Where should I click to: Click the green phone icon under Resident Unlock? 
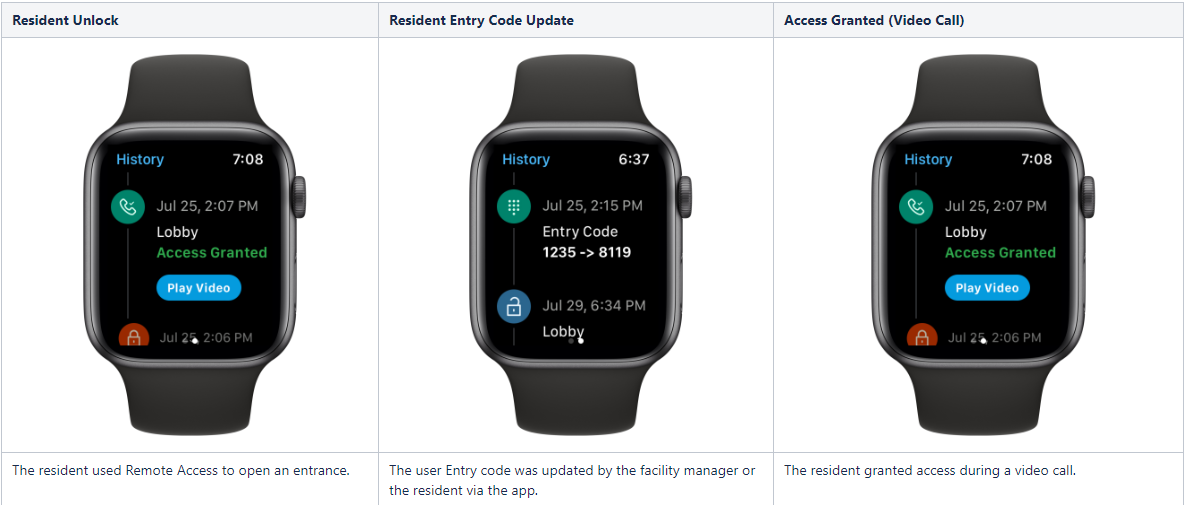tap(128, 208)
